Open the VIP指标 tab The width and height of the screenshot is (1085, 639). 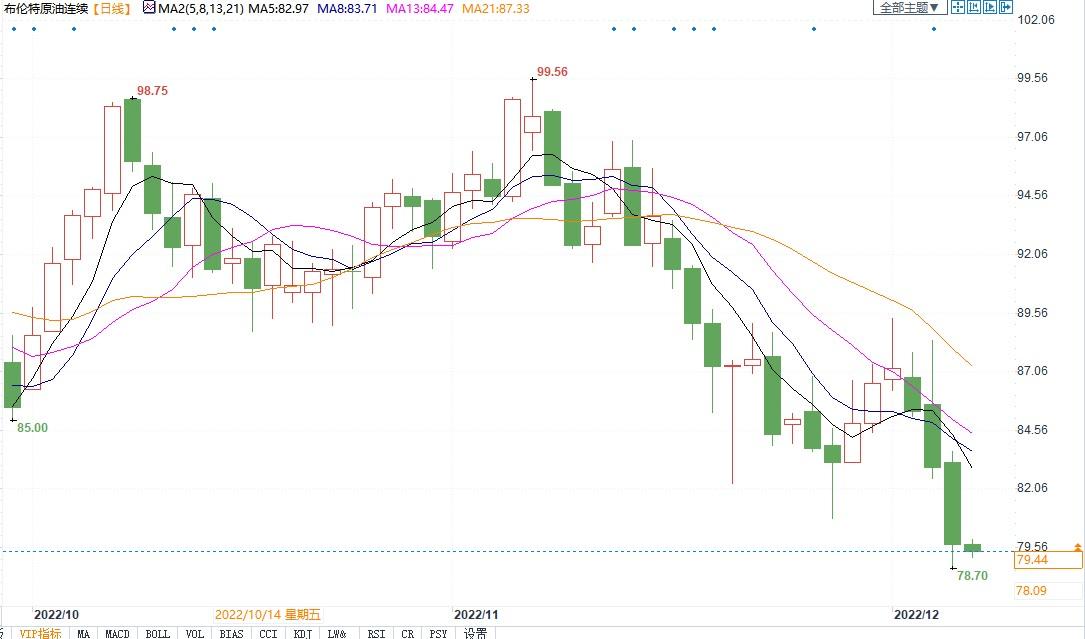(41, 633)
